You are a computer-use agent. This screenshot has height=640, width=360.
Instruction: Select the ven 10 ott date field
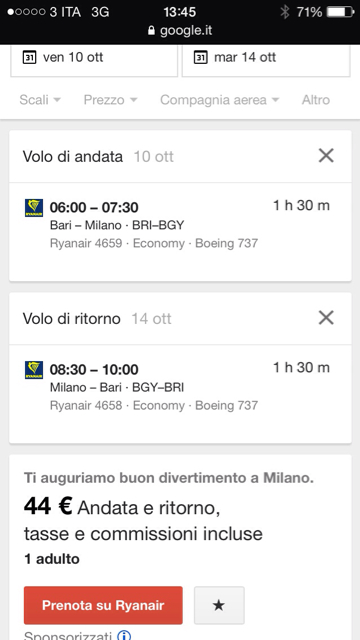point(94,60)
